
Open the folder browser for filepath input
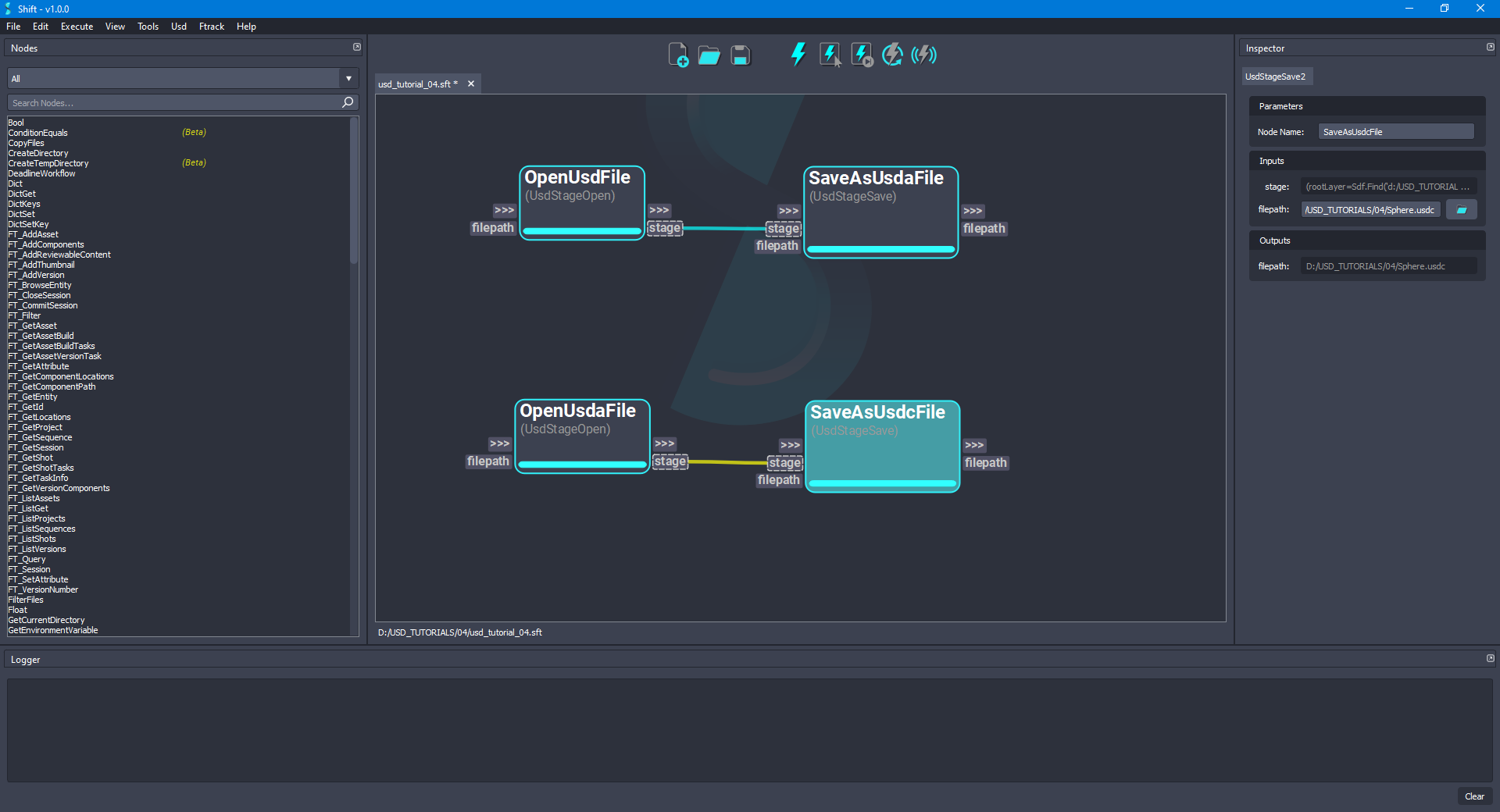point(1461,209)
